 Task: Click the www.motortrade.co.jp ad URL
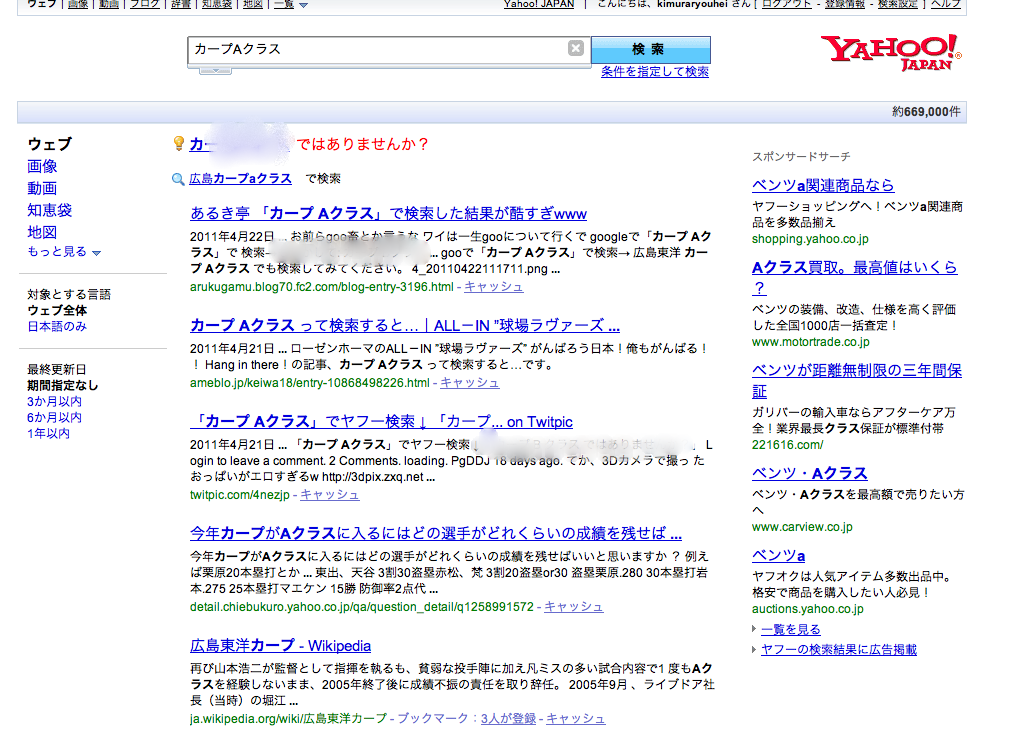[811, 342]
